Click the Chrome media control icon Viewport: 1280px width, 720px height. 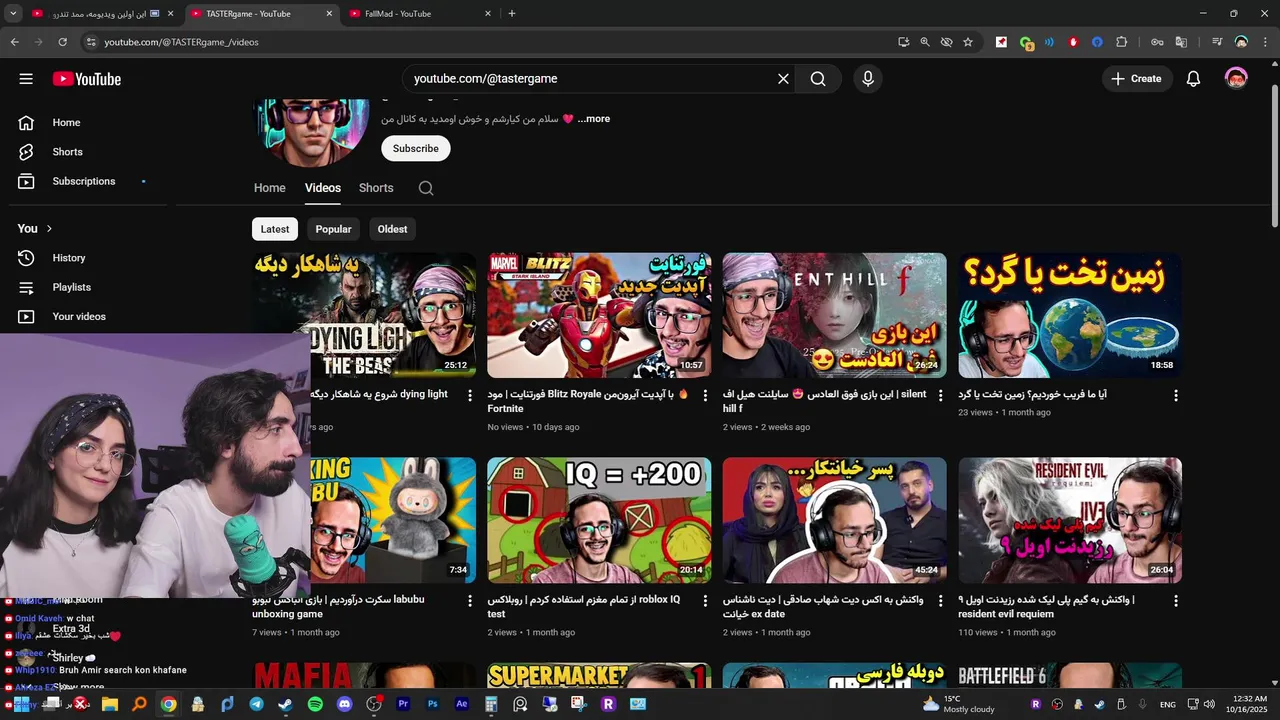click(x=1217, y=42)
